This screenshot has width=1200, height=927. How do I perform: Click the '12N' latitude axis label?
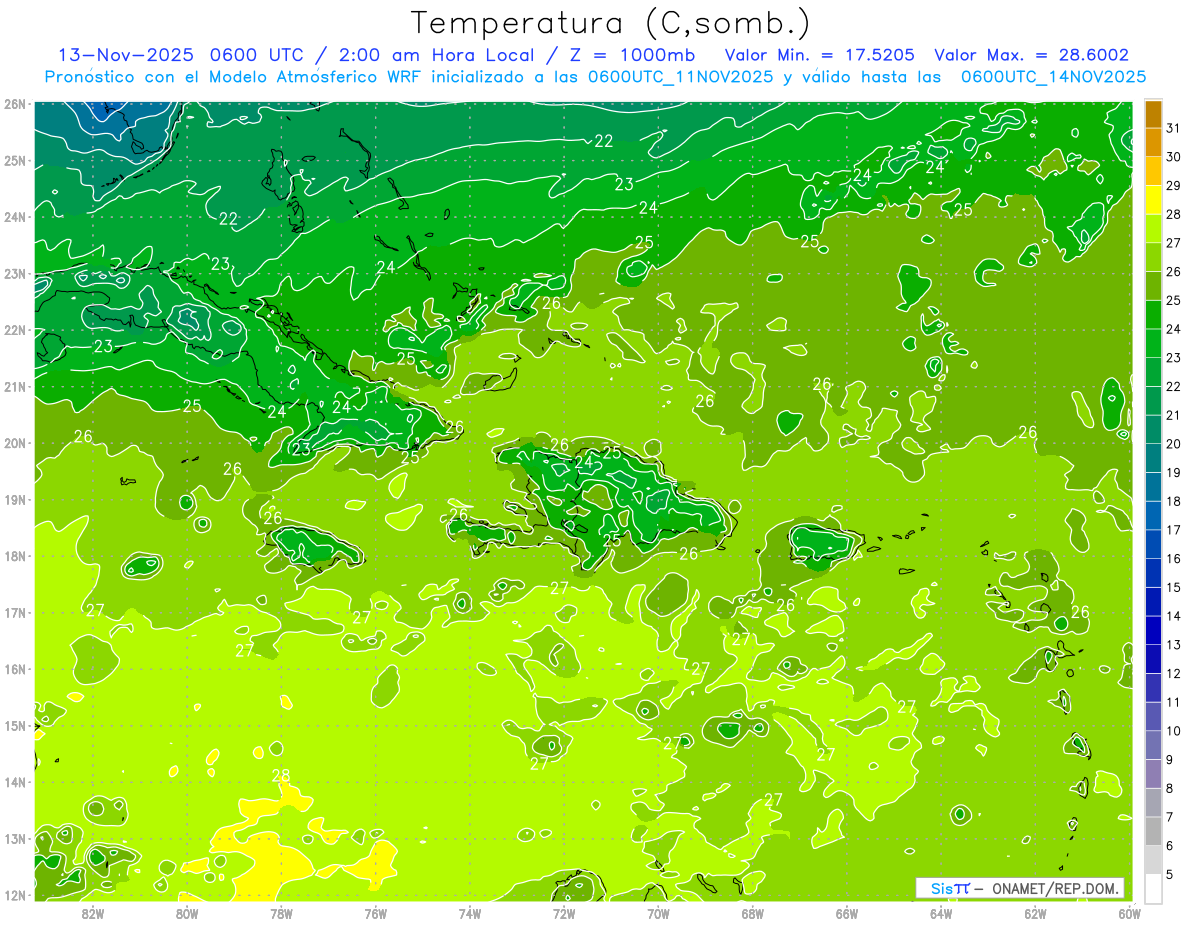coord(15,895)
